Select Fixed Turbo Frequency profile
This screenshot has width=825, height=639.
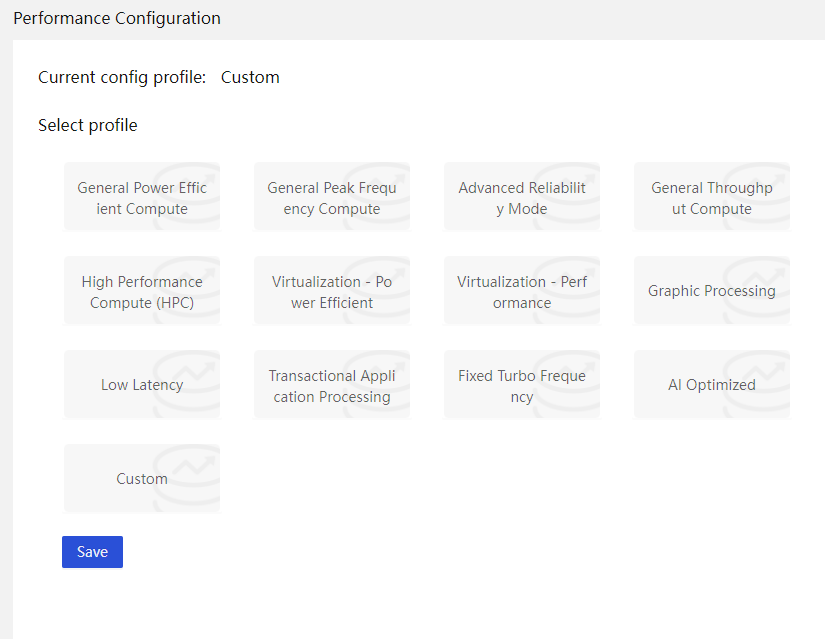pos(522,384)
